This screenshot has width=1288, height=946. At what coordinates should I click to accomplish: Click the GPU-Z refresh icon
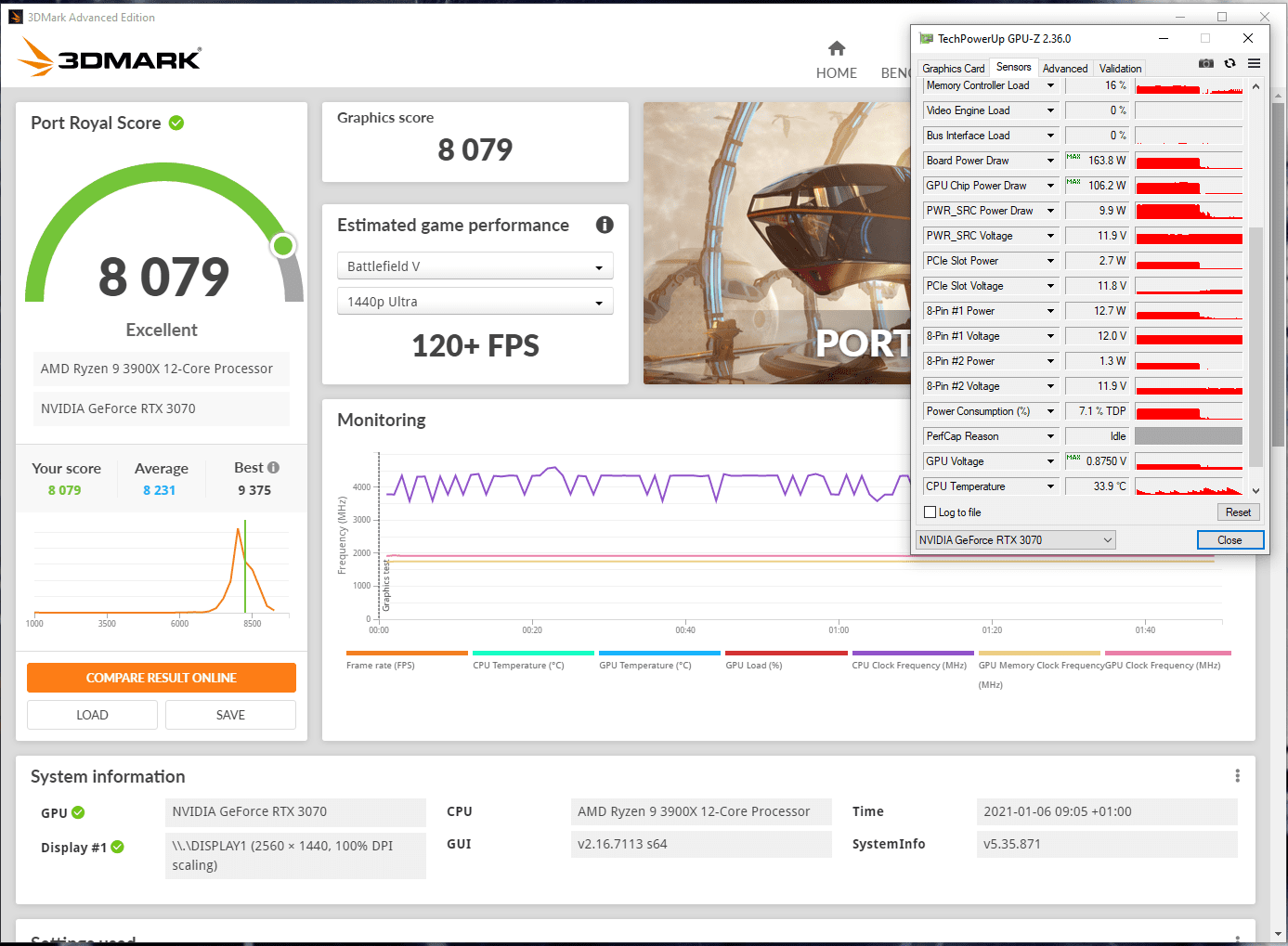(x=1229, y=63)
